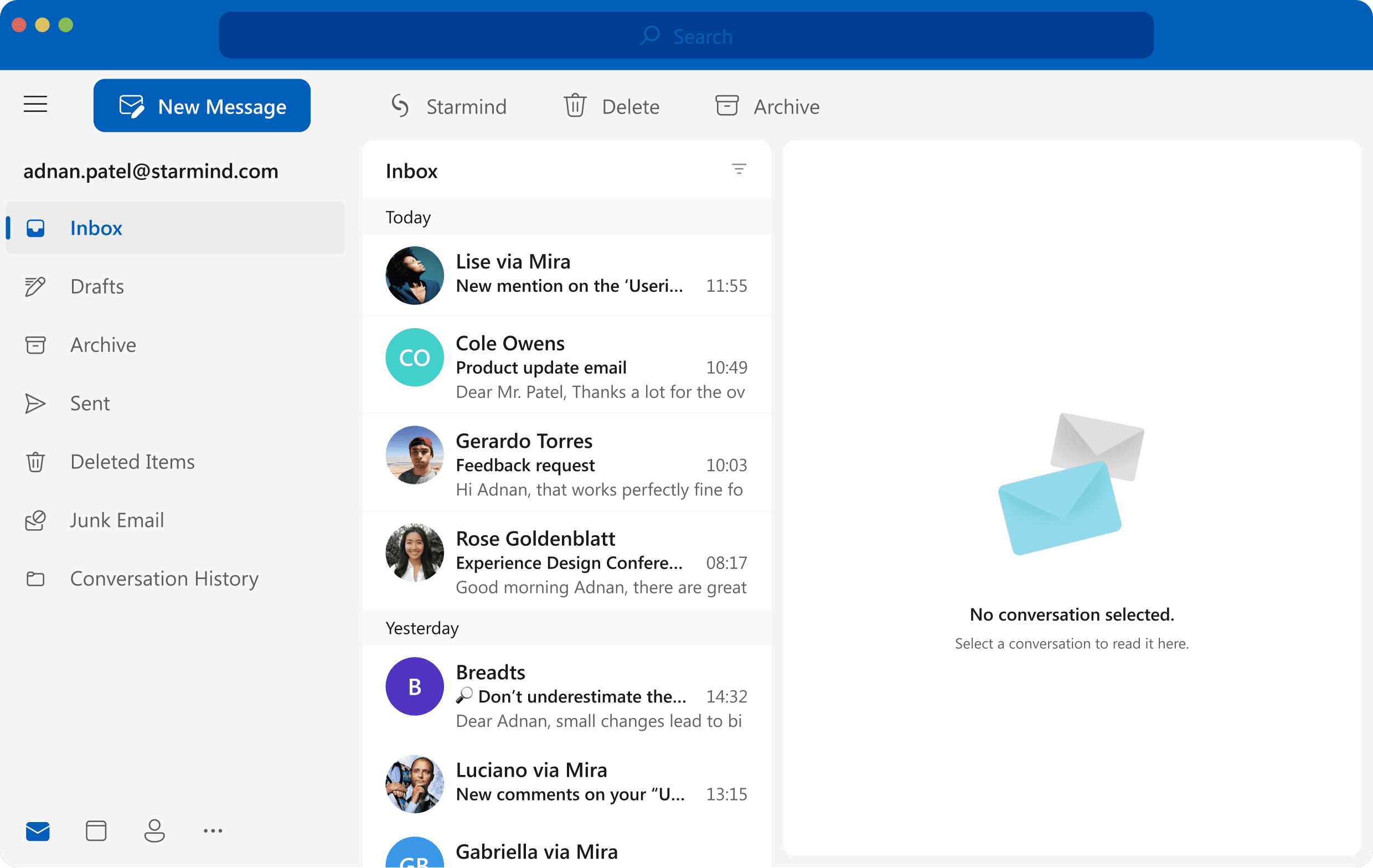Image resolution: width=1373 pixels, height=868 pixels.
Task: Click into the Search field
Action: coord(686,36)
